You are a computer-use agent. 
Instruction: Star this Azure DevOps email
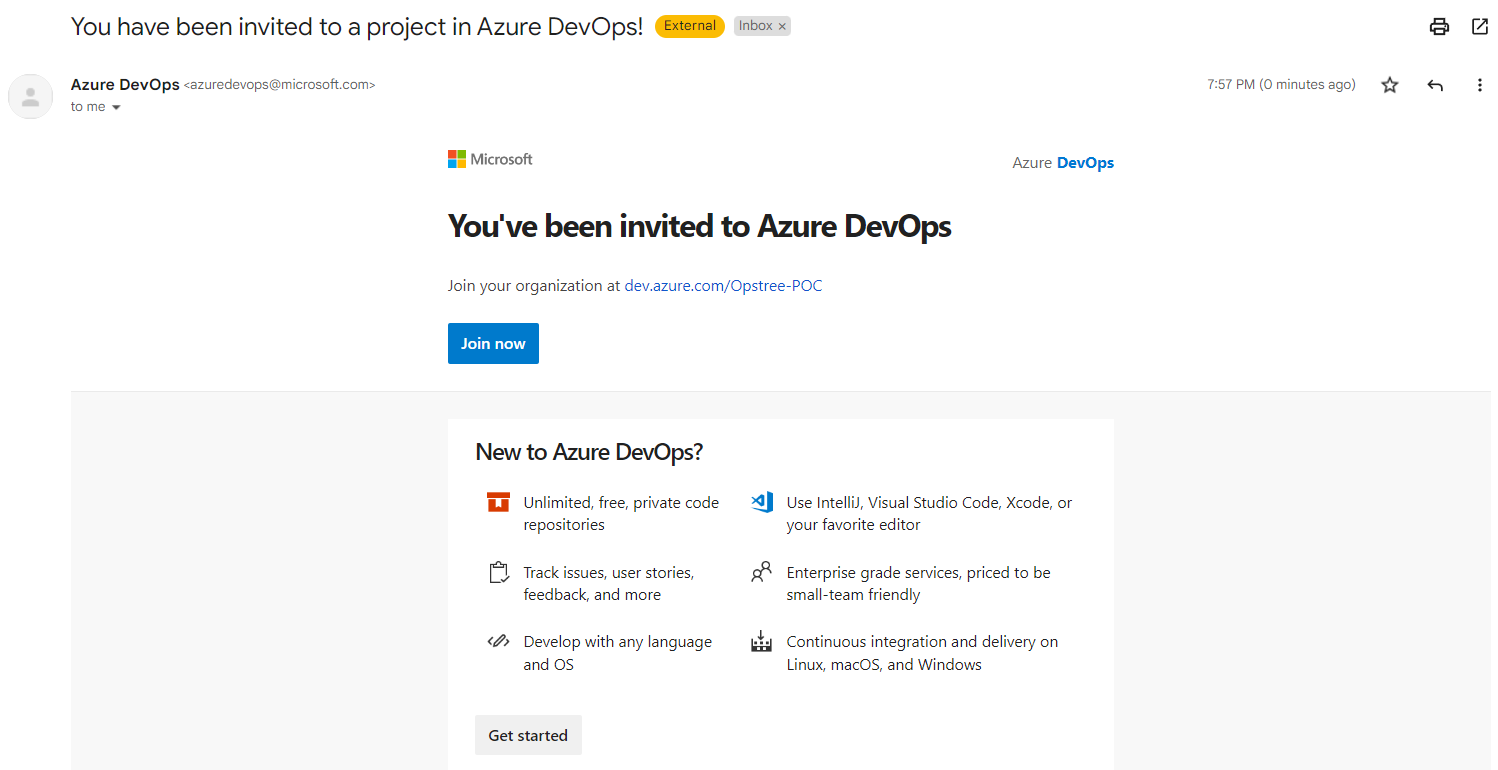1390,85
